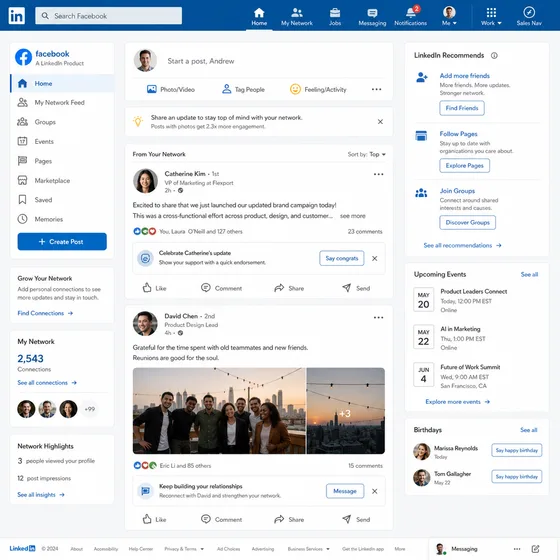560x560 pixels.
Task: Select Home in the left sidebar
Action: click(62, 83)
